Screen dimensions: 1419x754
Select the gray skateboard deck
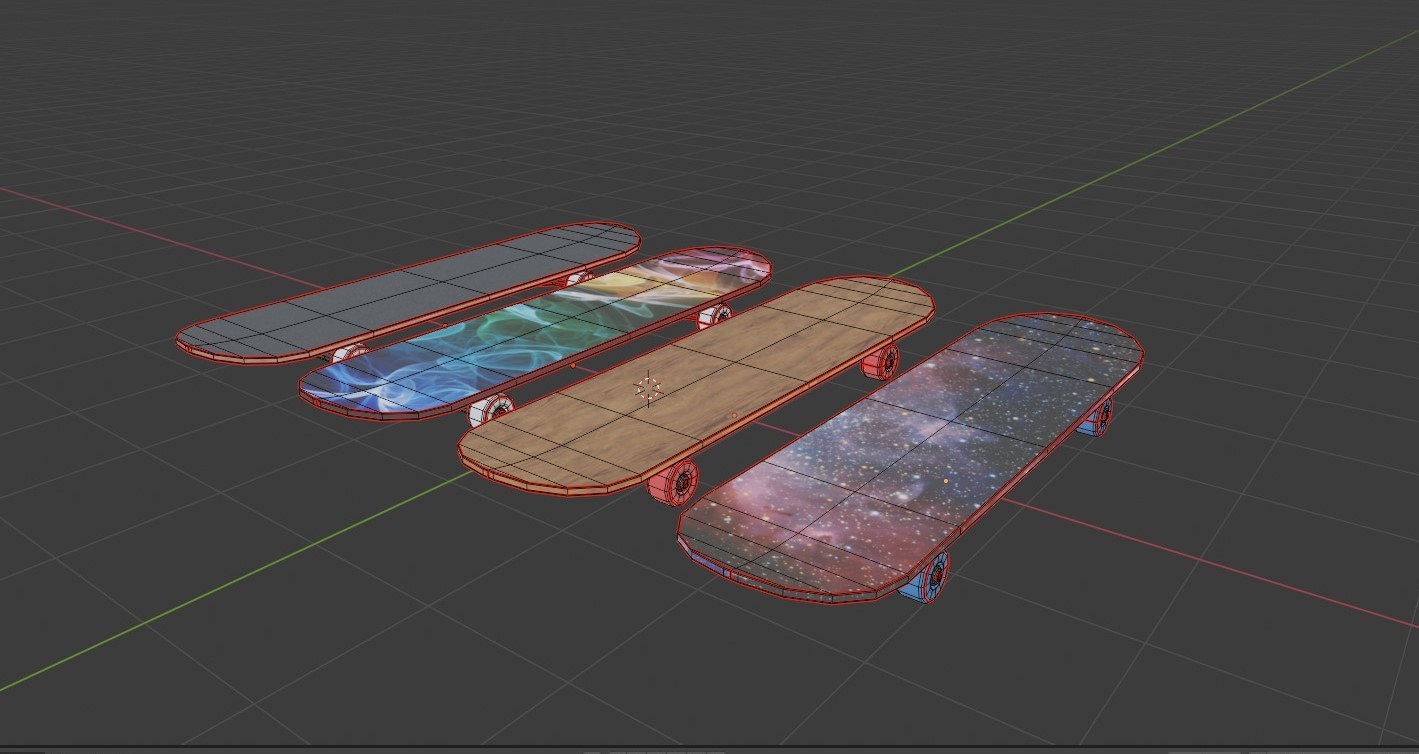click(408, 292)
